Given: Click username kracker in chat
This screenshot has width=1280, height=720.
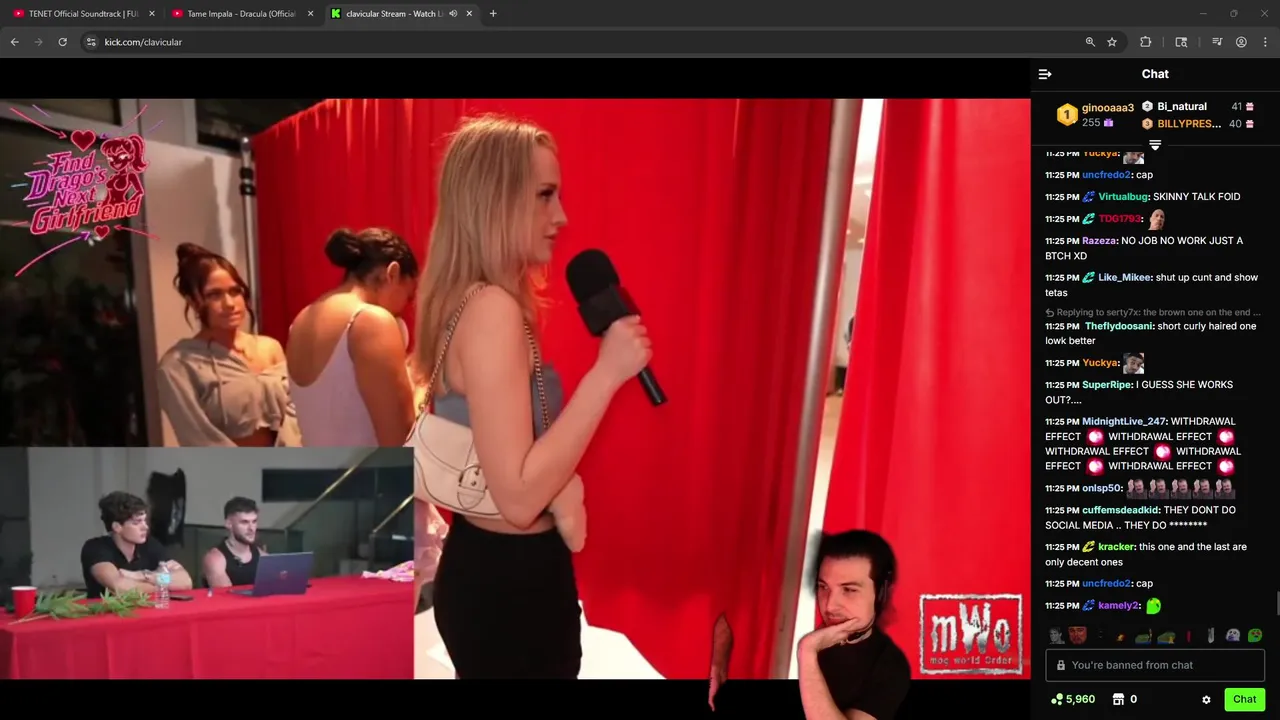Looking at the screenshot, I should 1116,547.
